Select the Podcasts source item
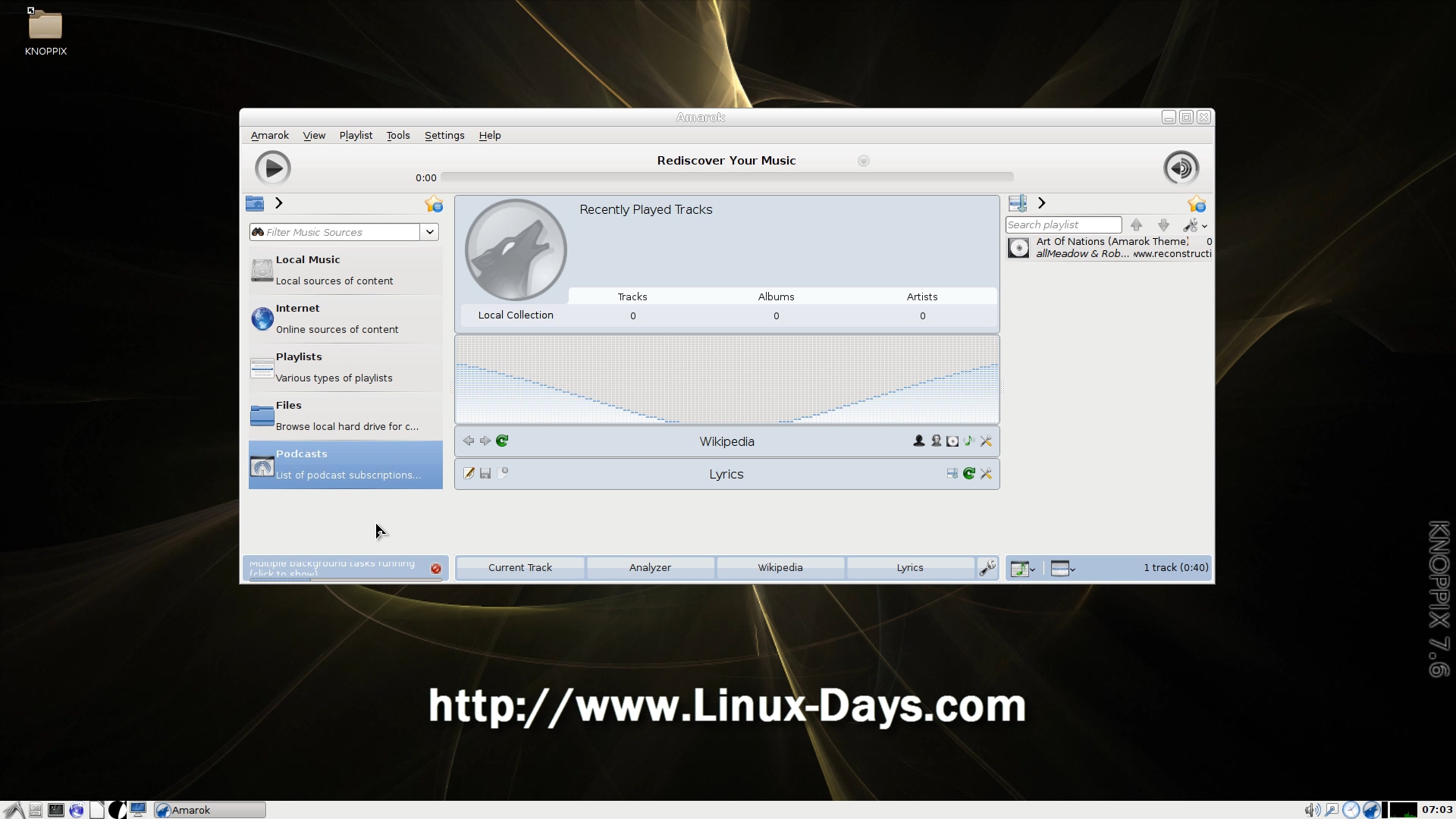1456x819 pixels. pos(346,464)
